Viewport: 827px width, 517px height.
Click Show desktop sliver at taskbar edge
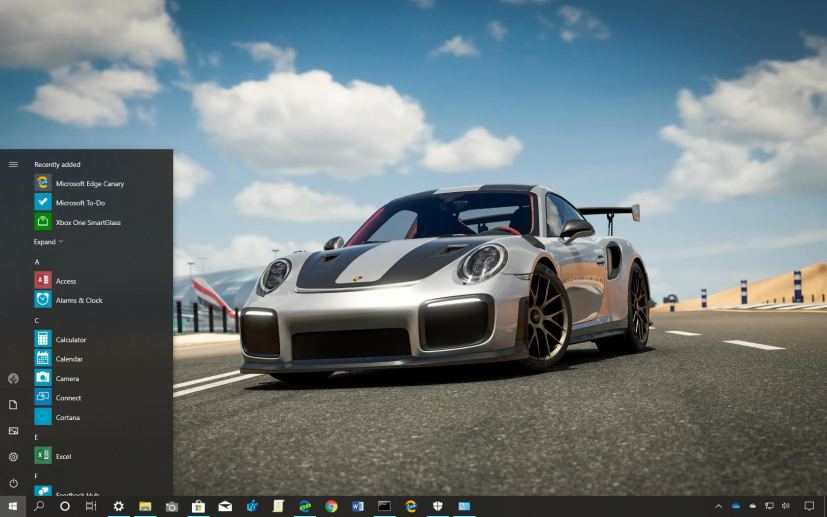point(825,506)
